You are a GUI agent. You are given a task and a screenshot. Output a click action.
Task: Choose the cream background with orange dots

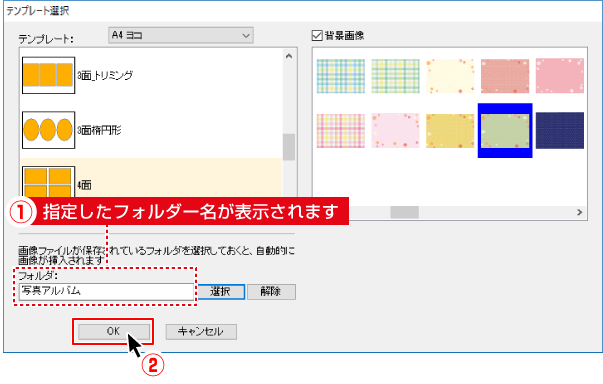[450, 76]
